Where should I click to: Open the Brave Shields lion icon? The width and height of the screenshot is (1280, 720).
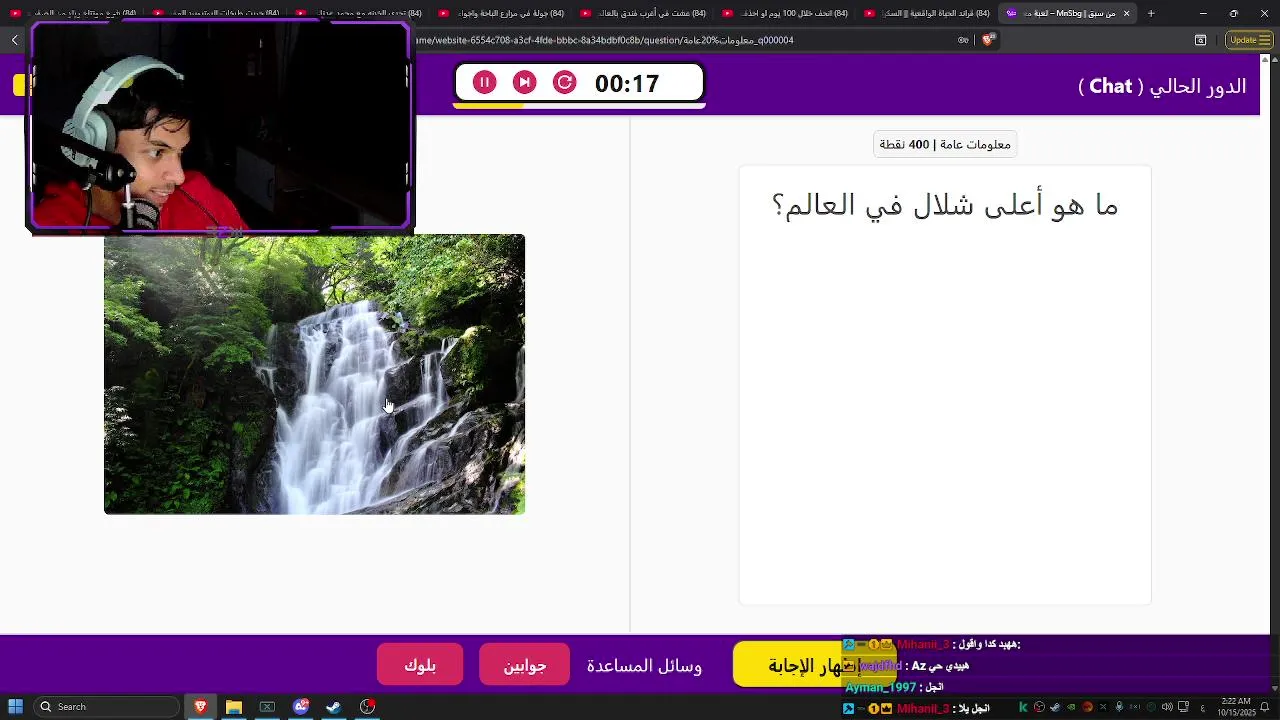[x=988, y=40]
